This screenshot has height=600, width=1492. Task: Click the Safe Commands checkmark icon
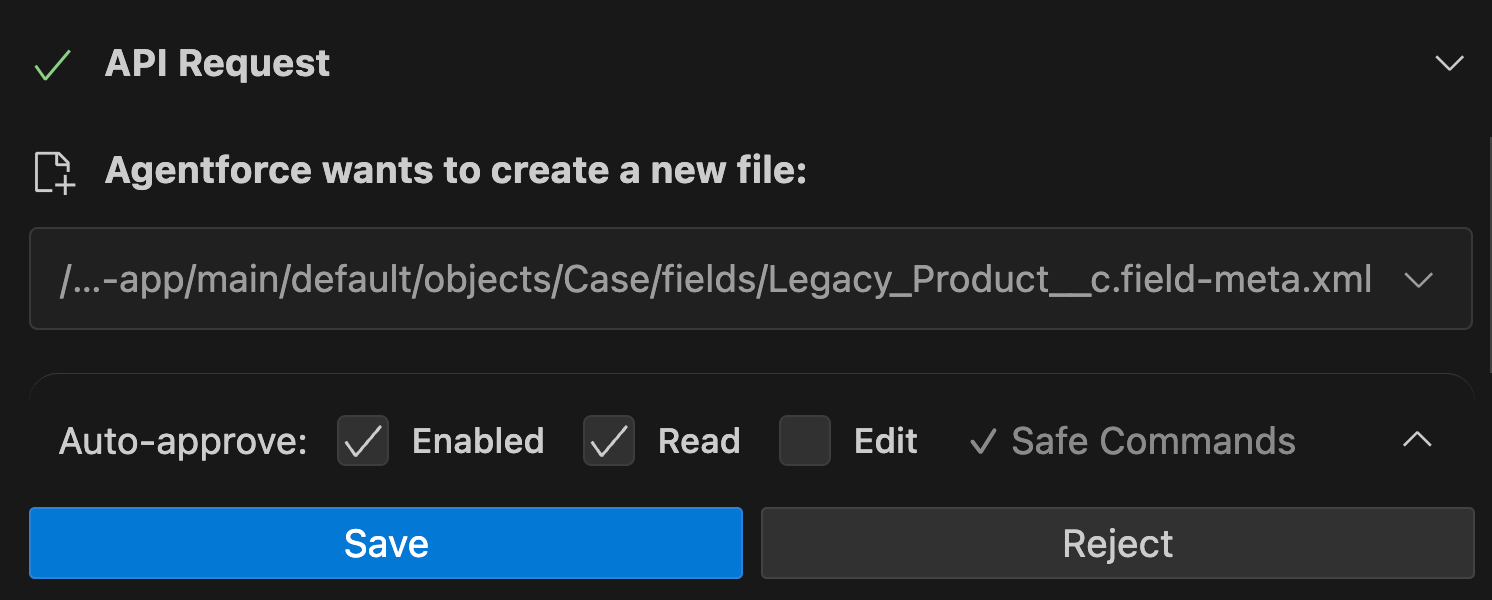pyautogui.click(x=983, y=441)
